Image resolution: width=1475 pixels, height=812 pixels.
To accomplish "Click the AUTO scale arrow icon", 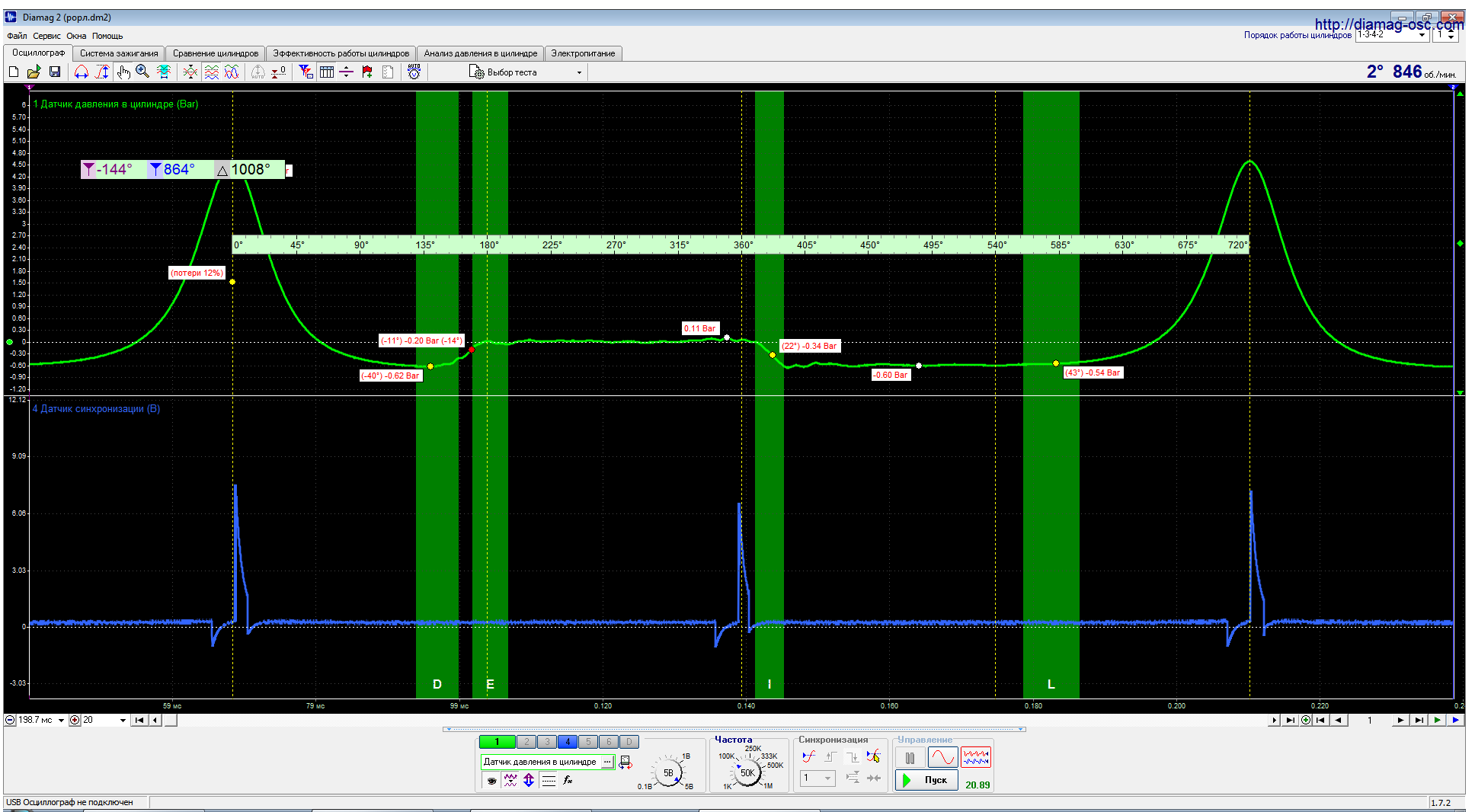I will click(x=258, y=72).
